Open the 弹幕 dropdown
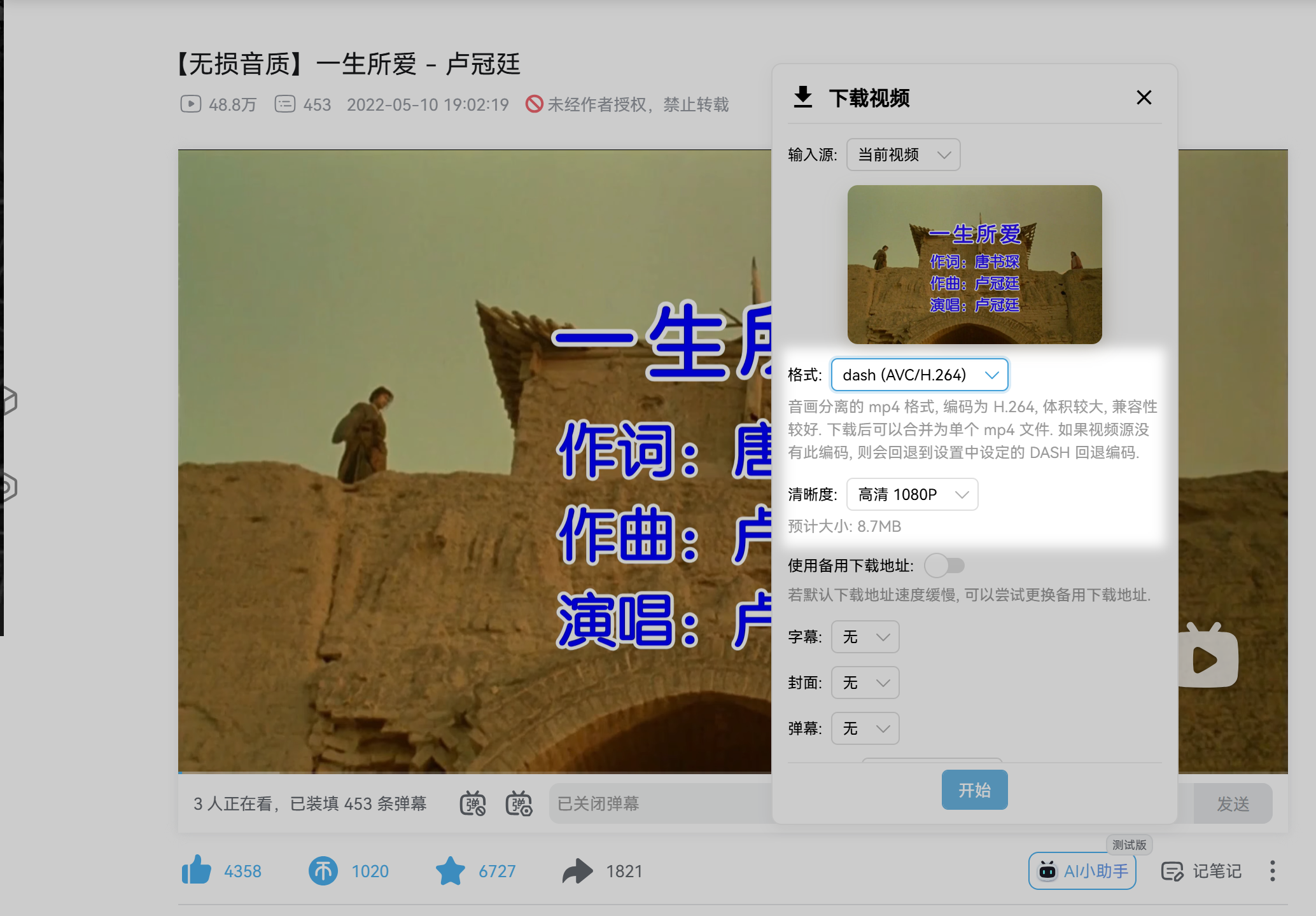 865,728
